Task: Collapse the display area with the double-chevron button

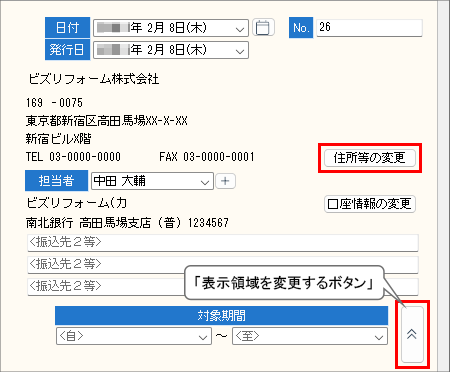Action: tap(412, 334)
